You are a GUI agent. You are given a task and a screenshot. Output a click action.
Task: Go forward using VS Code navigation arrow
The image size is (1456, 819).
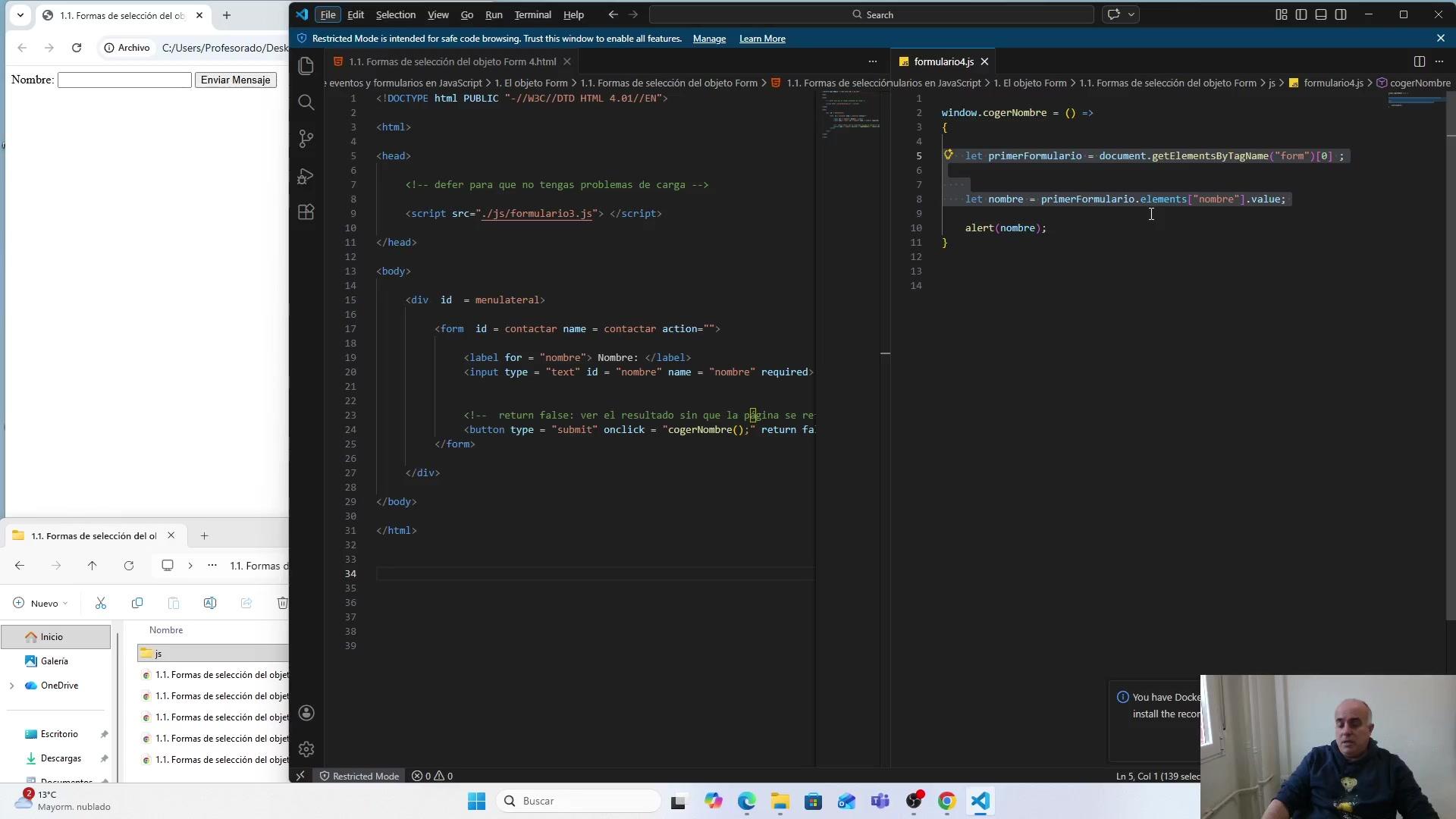pos(633,14)
